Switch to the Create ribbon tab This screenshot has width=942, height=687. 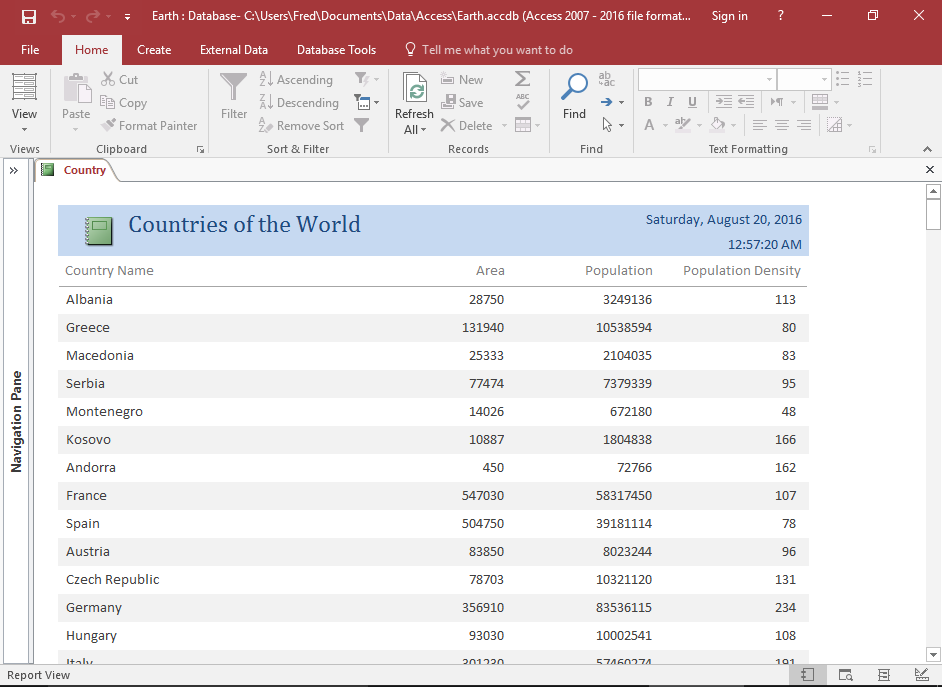point(153,49)
